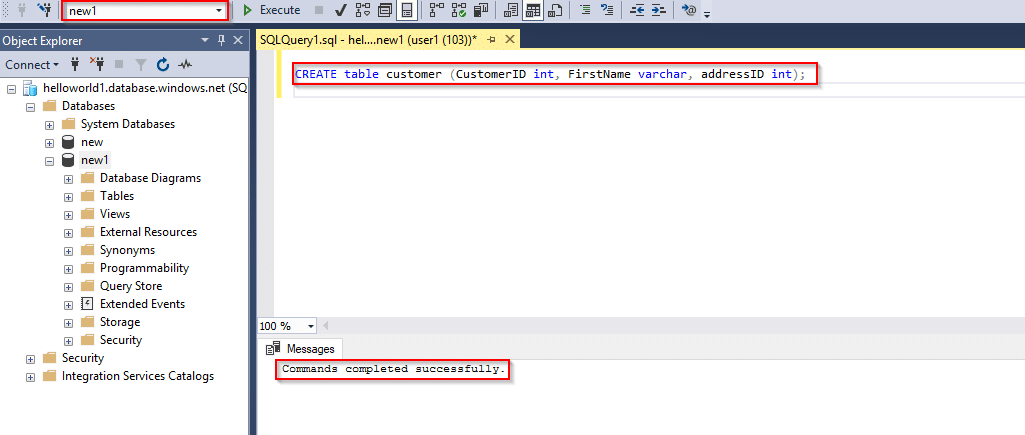Decrease the line indent
The image size is (1025, 435).
coord(637,10)
